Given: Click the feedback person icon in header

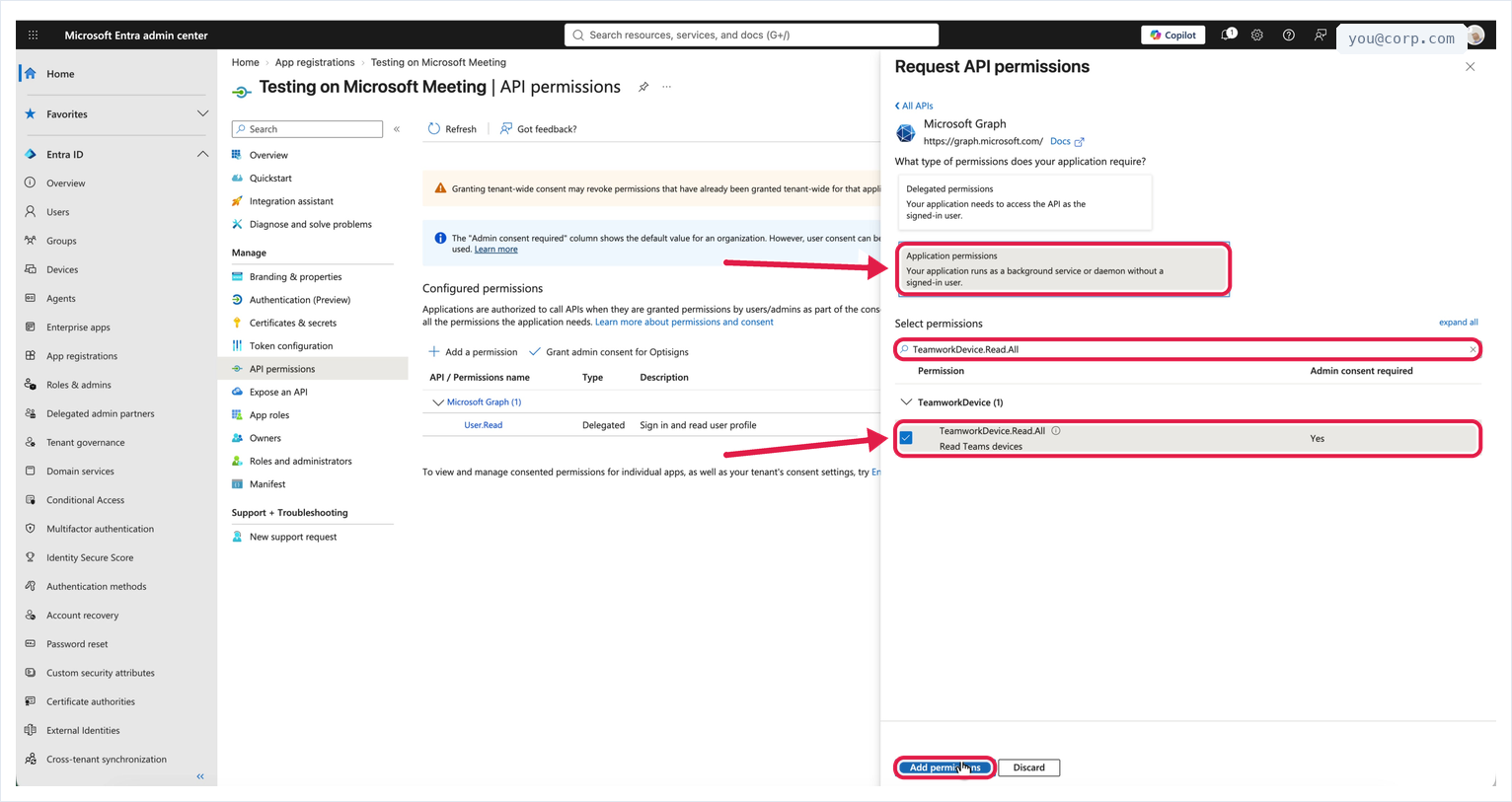Looking at the screenshot, I should 1321,35.
